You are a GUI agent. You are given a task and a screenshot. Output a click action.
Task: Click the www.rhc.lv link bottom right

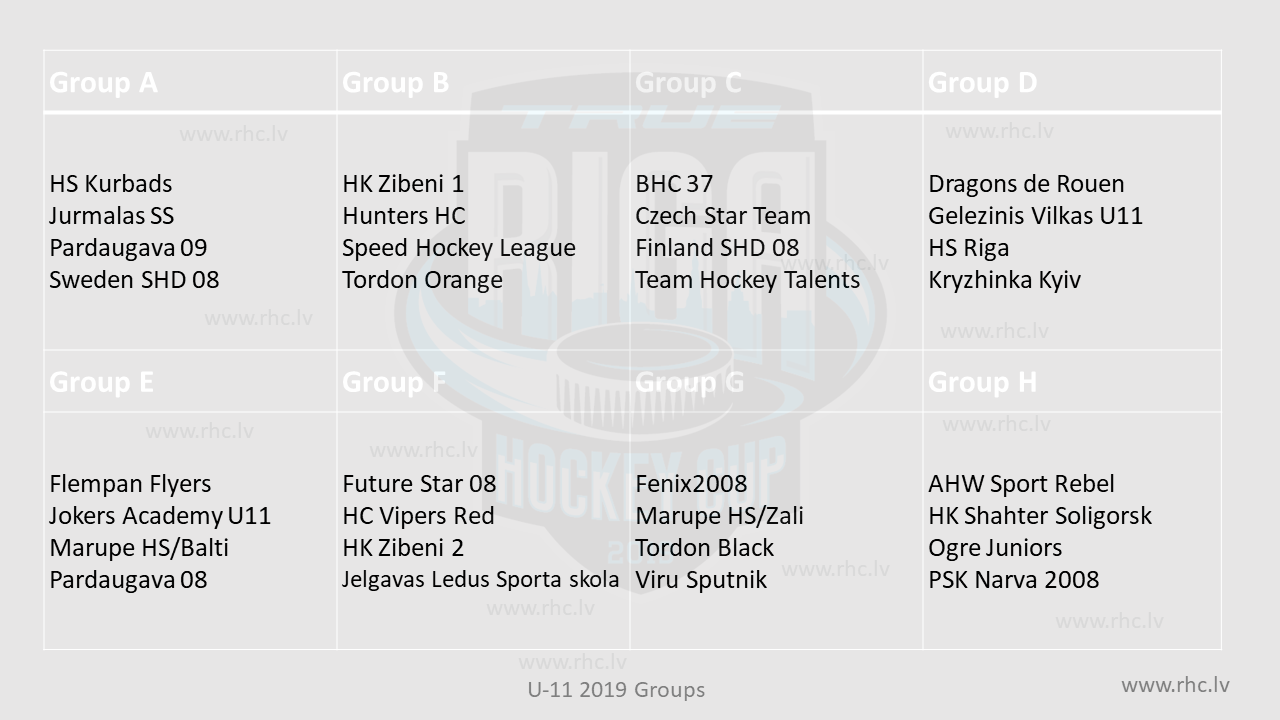pyautogui.click(x=1175, y=685)
